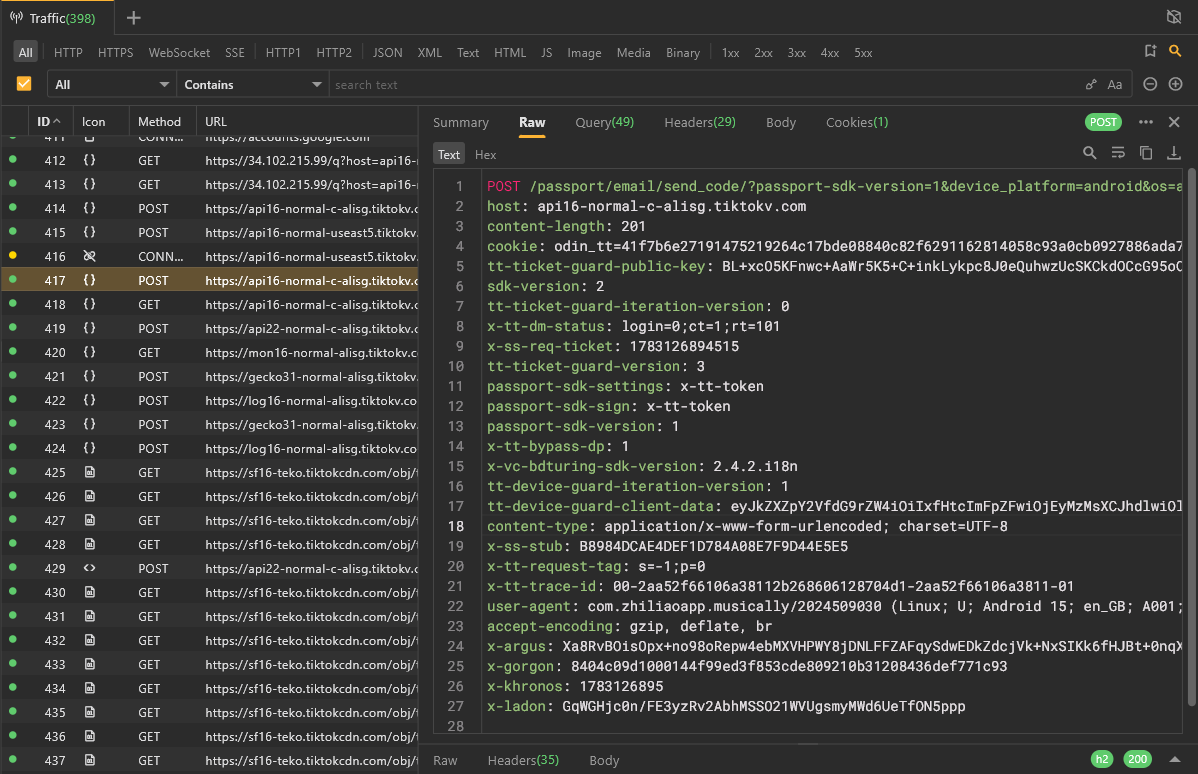Sort by the ID column header
This screenshot has width=1198, height=774.
[49, 121]
